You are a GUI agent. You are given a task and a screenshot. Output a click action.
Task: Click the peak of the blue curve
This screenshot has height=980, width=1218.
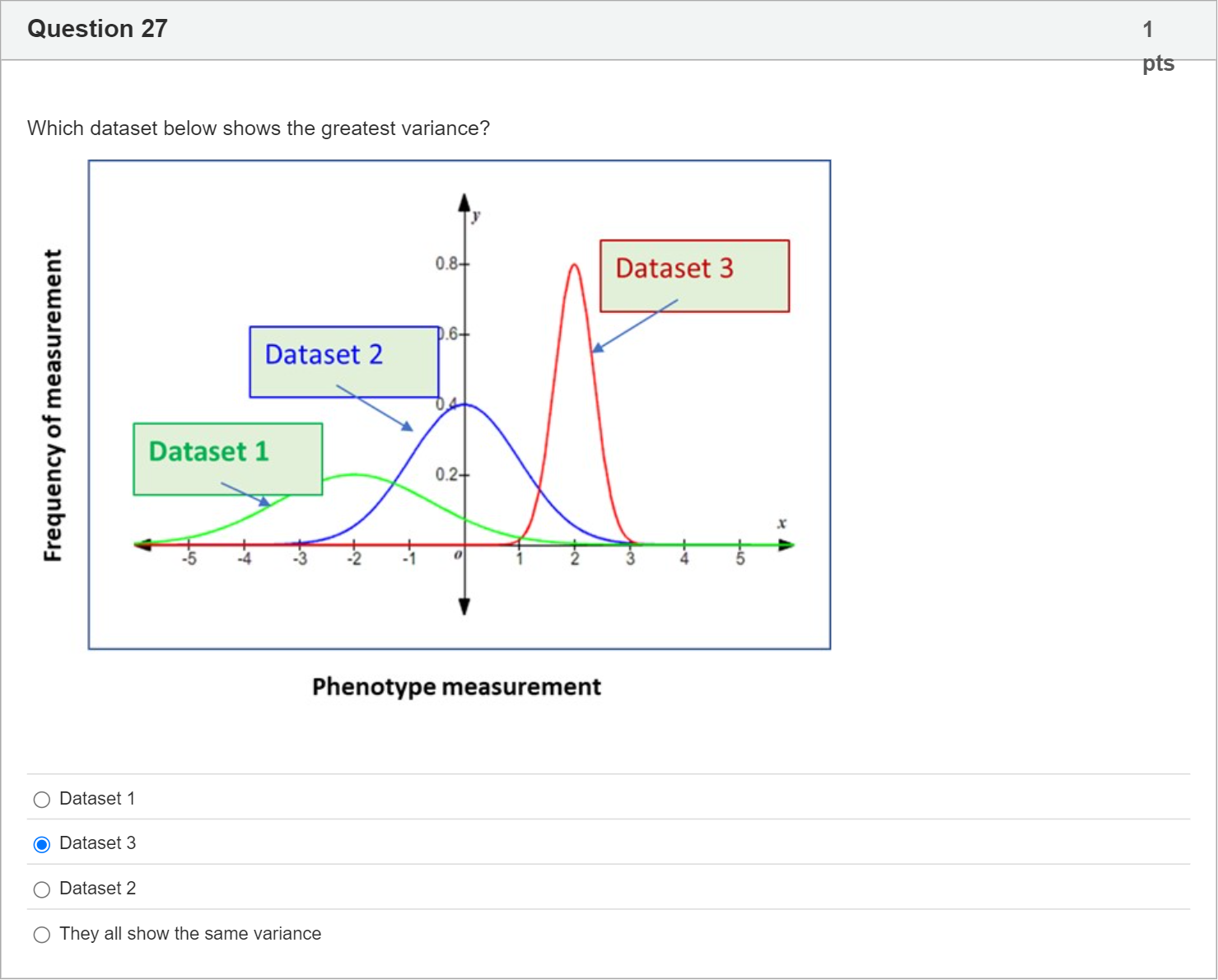click(x=464, y=404)
